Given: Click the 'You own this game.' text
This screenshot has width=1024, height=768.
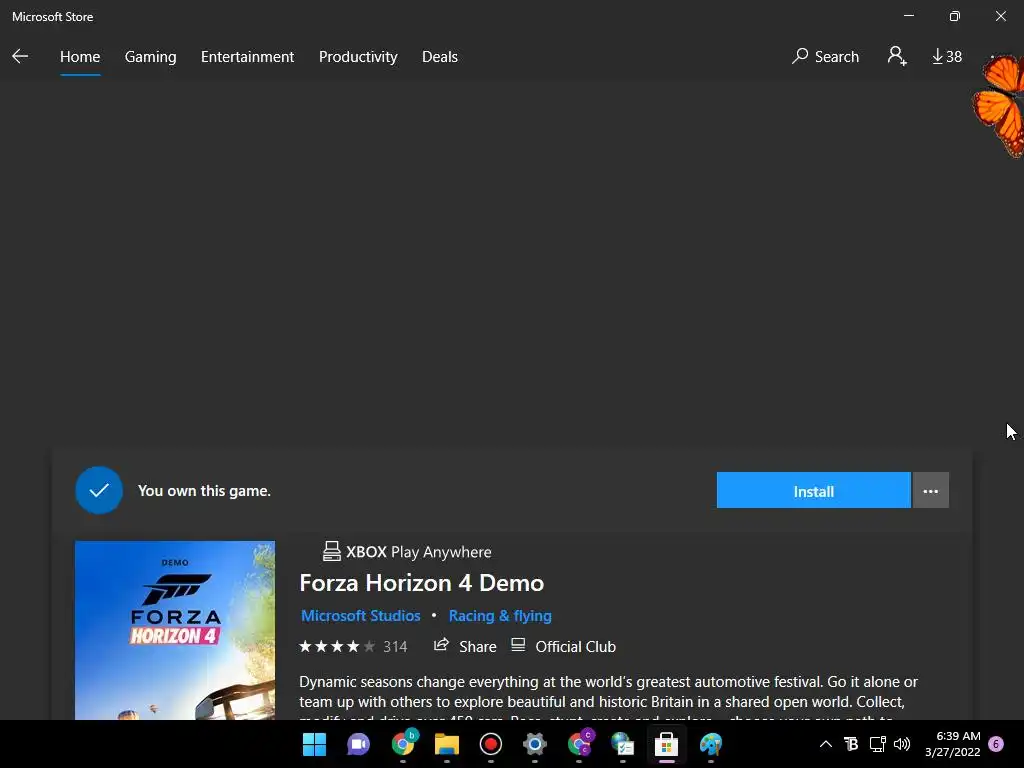Looking at the screenshot, I should click(204, 491).
